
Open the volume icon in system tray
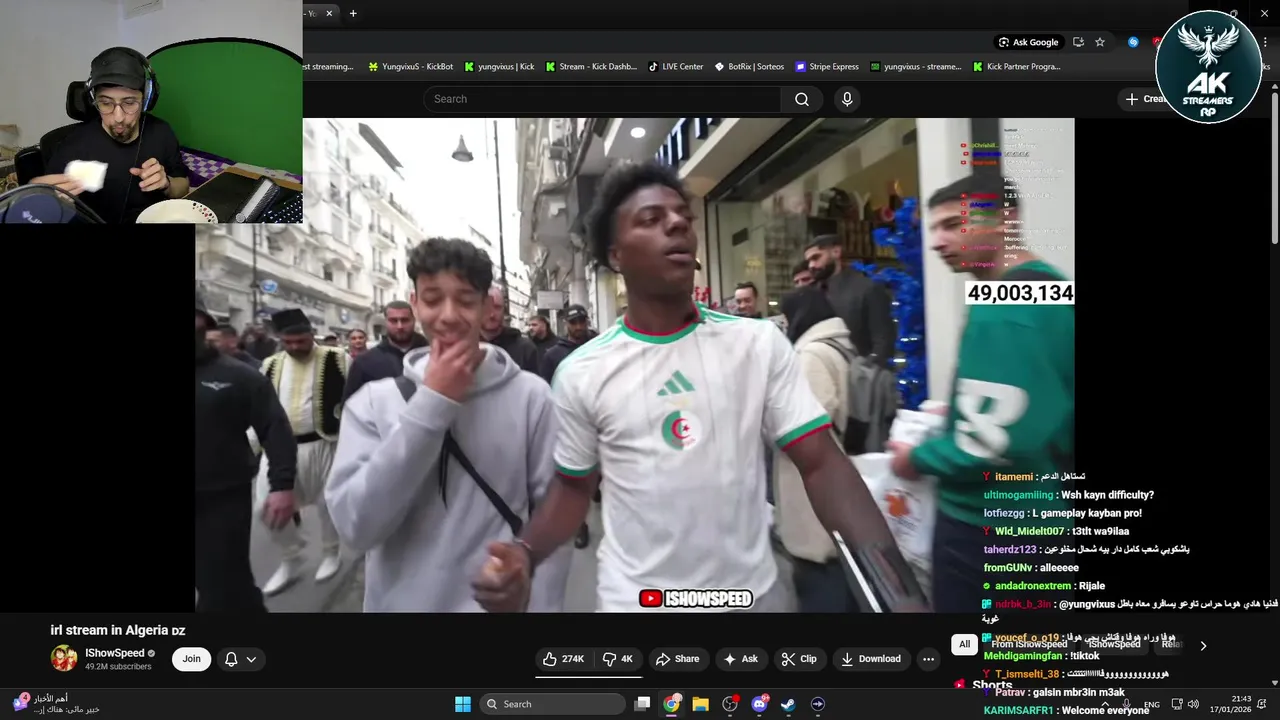tap(1193, 704)
